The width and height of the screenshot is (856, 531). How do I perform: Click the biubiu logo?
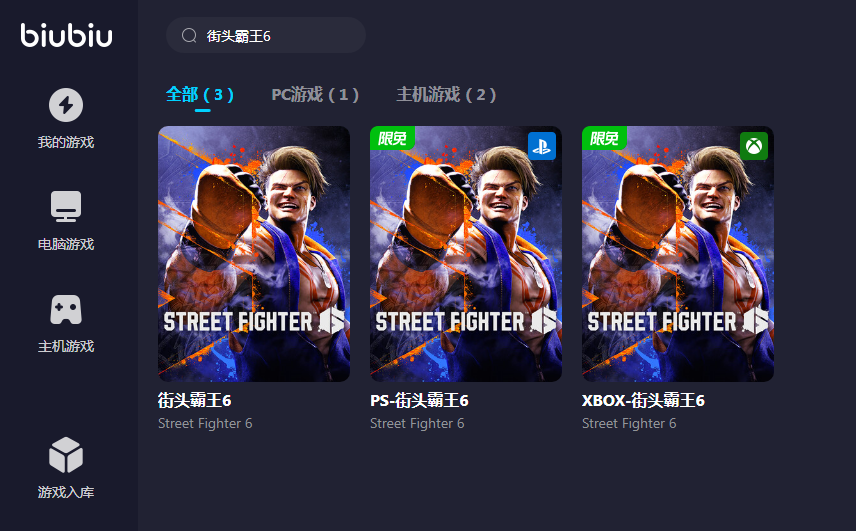(x=66, y=35)
